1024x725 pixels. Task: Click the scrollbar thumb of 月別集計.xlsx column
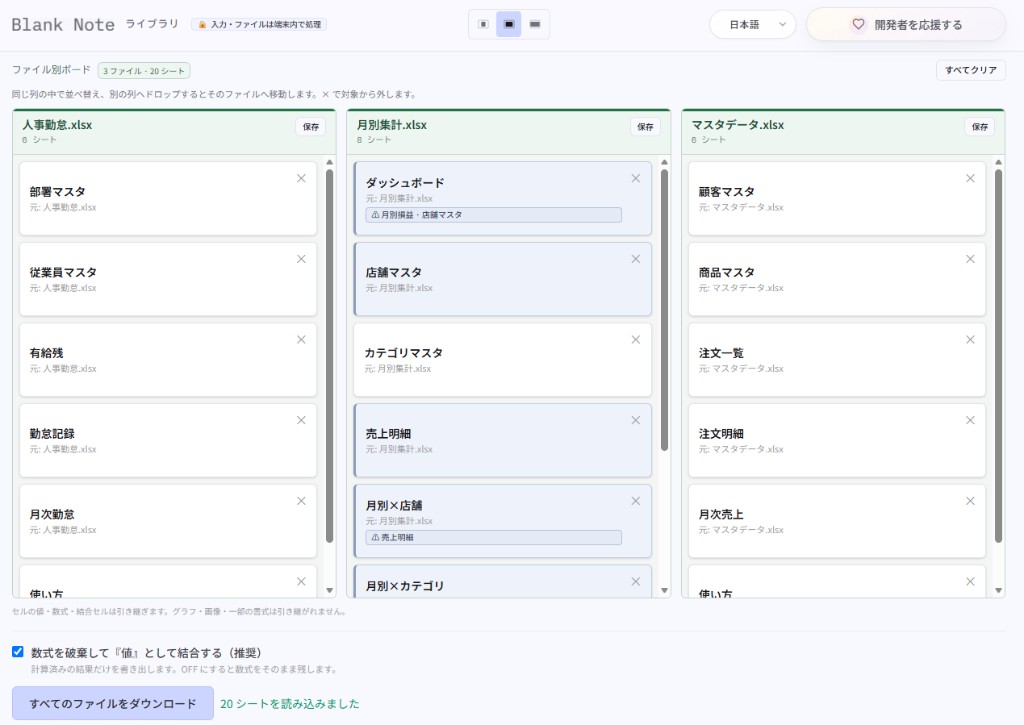664,310
